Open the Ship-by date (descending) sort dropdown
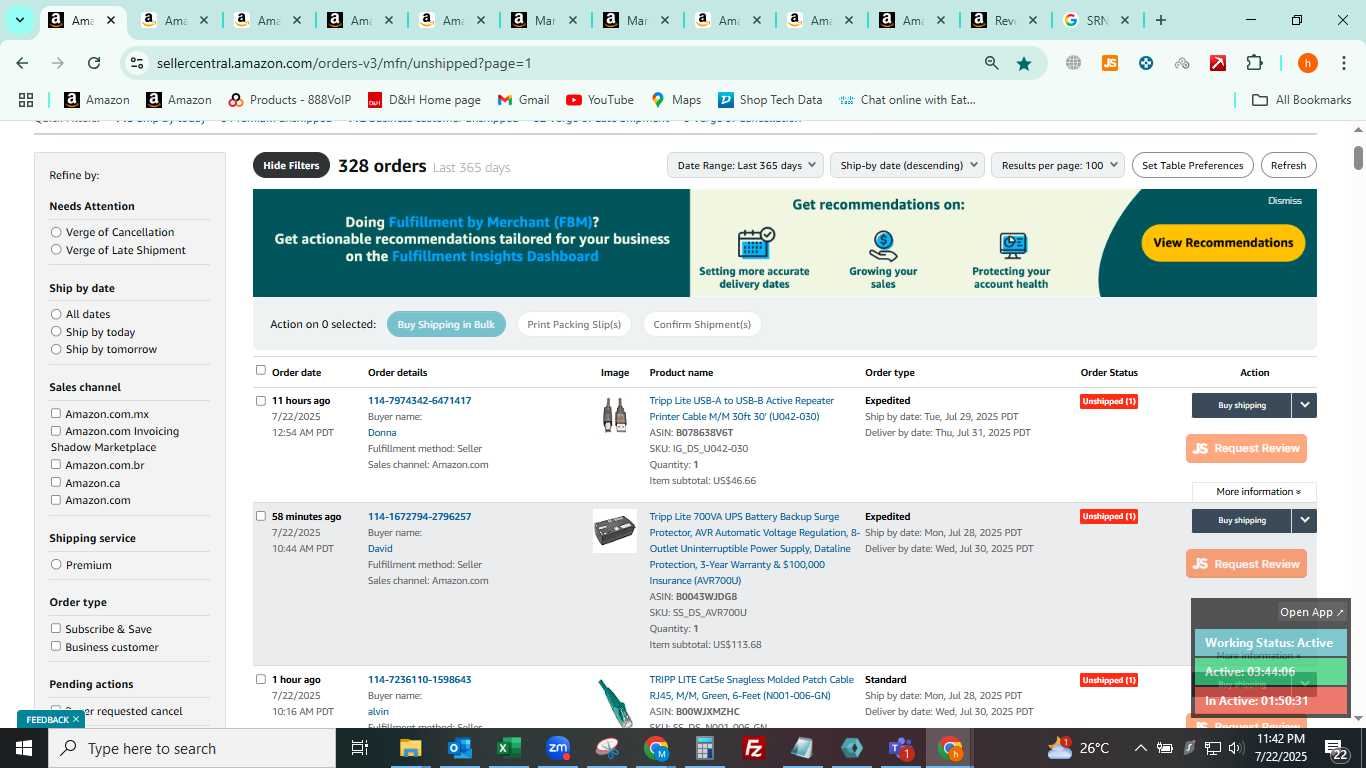The image size is (1366, 768). [x=907, y=165]
